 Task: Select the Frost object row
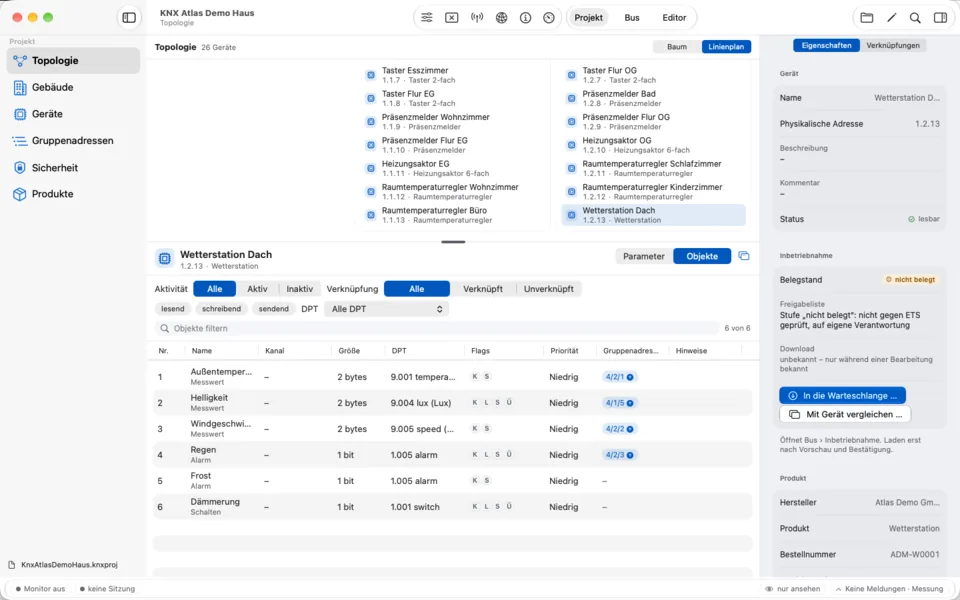pyautogui.click(x=452, y=481)
